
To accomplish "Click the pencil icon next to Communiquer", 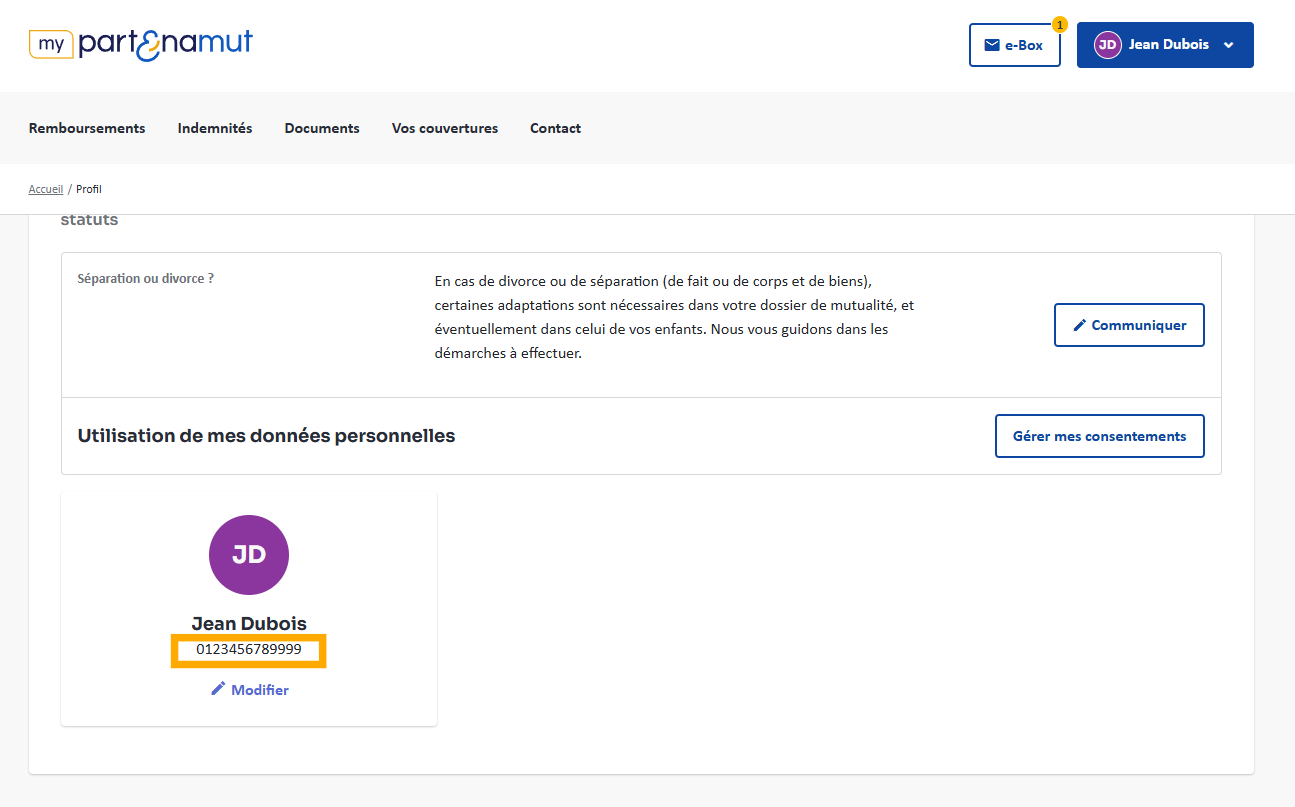I will 1079,325.
